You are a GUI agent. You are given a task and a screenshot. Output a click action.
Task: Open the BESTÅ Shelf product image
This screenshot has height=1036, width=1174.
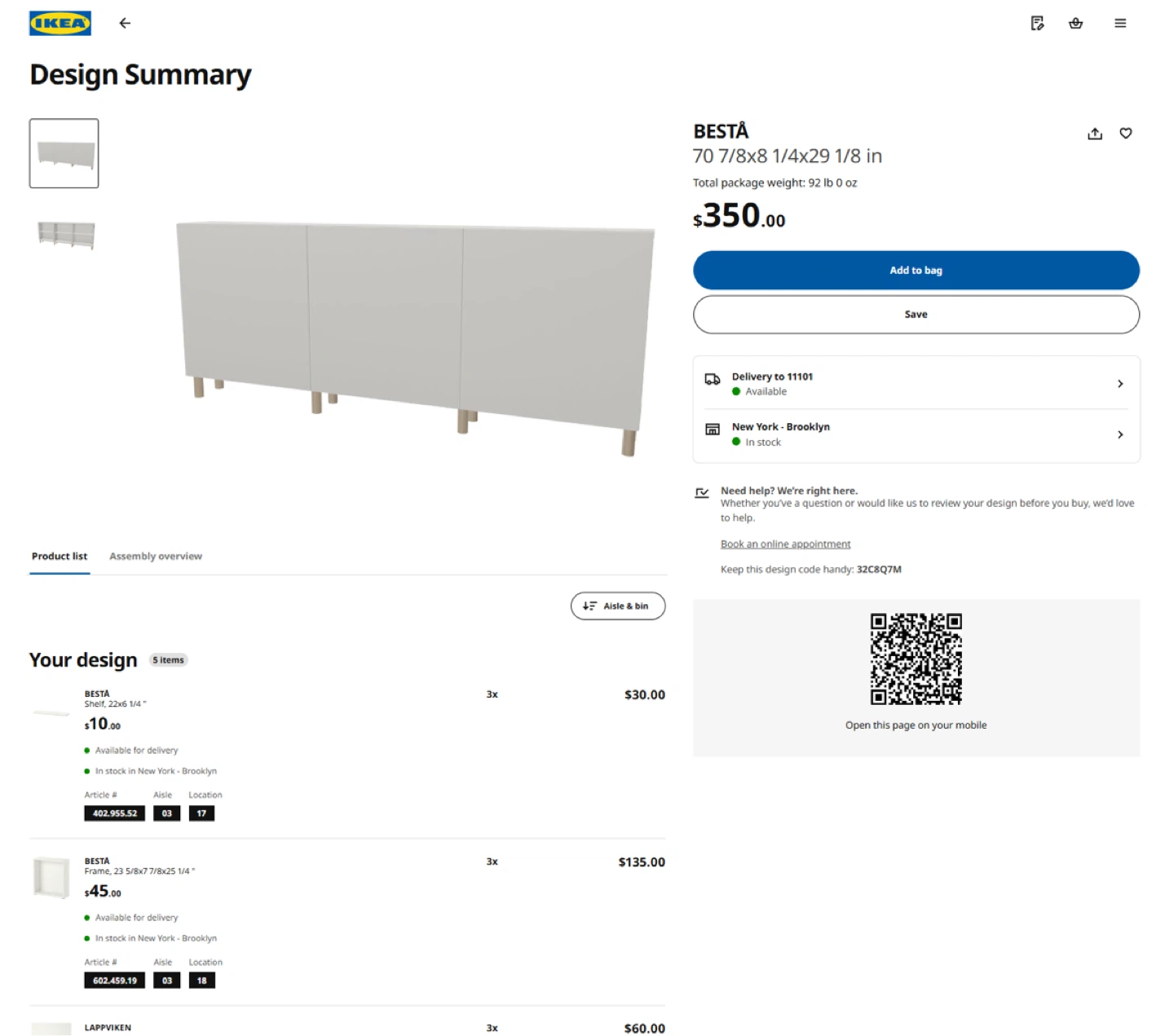point(51,712)
